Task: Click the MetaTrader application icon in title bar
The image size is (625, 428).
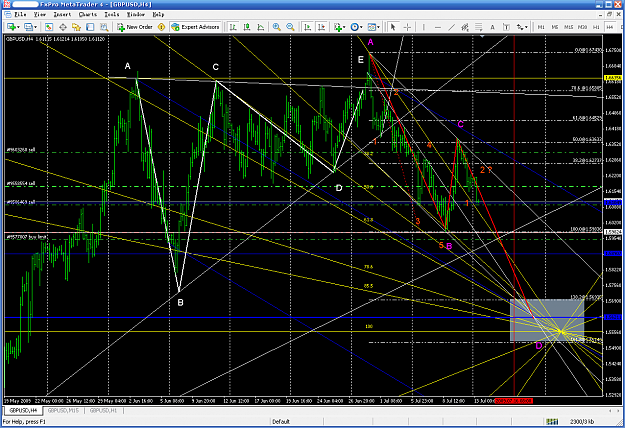Action: 6,4
